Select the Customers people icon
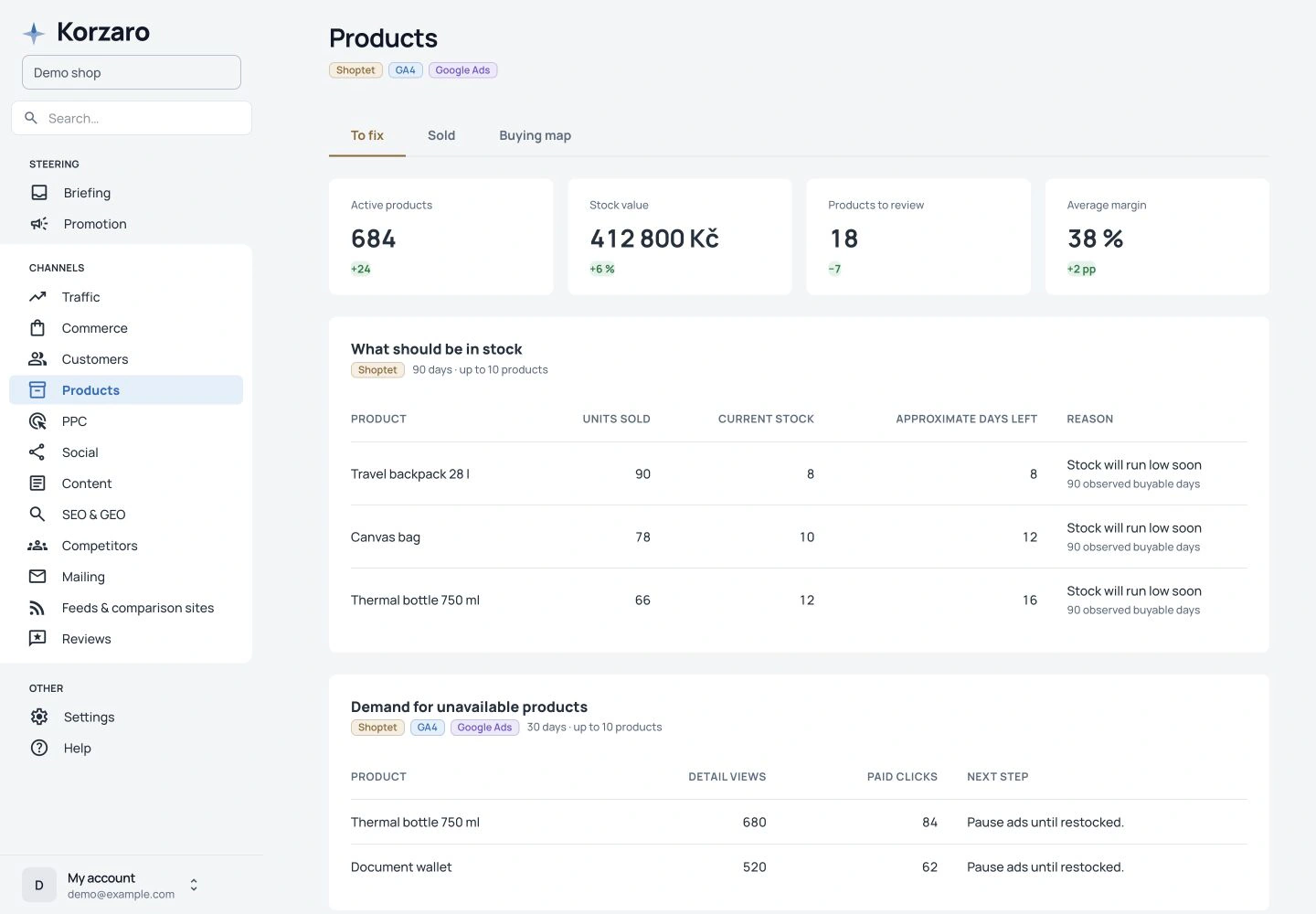Viewport: 1316px width, 914px height. pyautogui.click(x=37, y=359)
